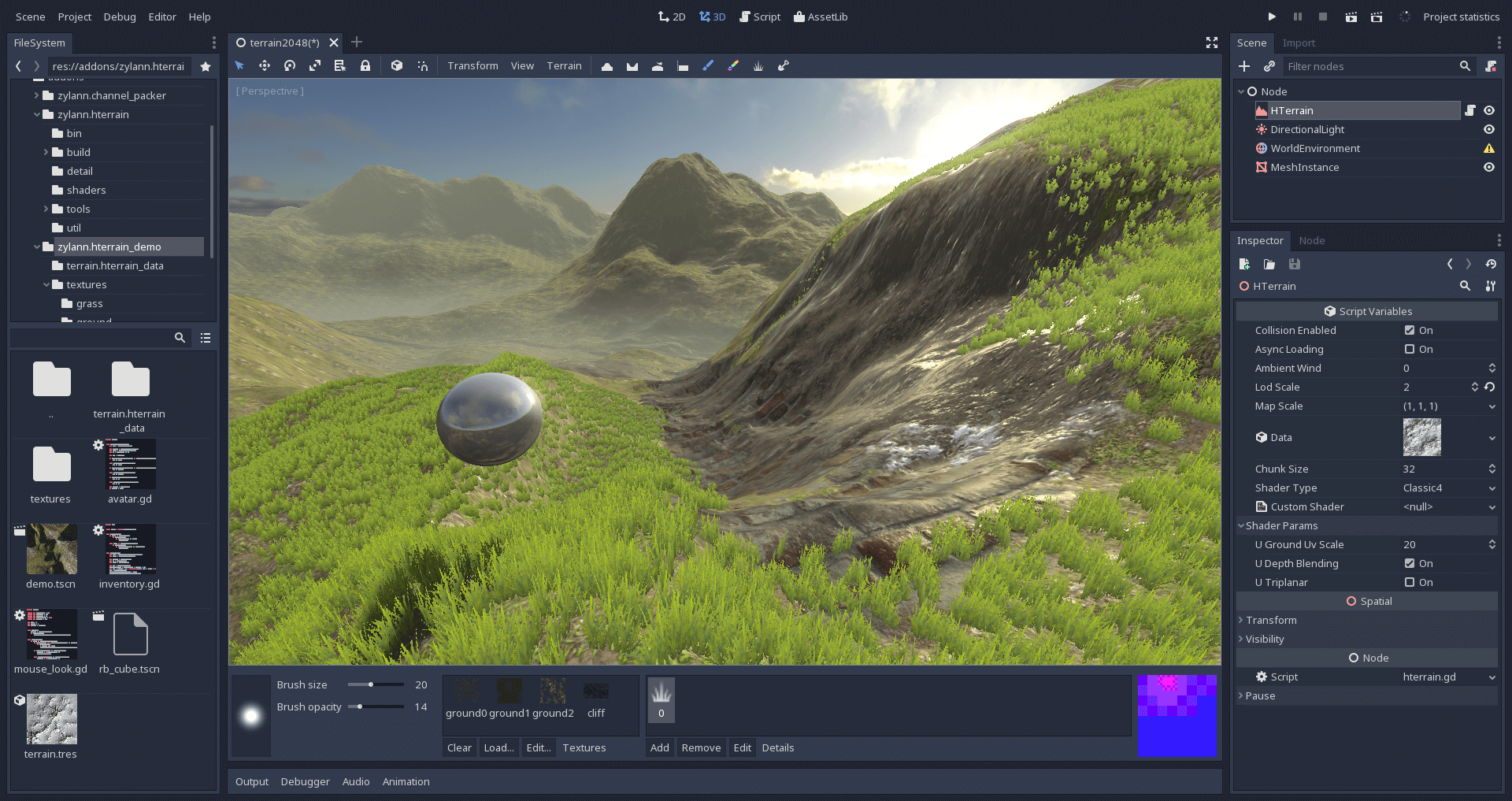The width and height of the screenshot is (1512, 801).
Task: Choose the terrain Lower height brush
Action: 632,66
